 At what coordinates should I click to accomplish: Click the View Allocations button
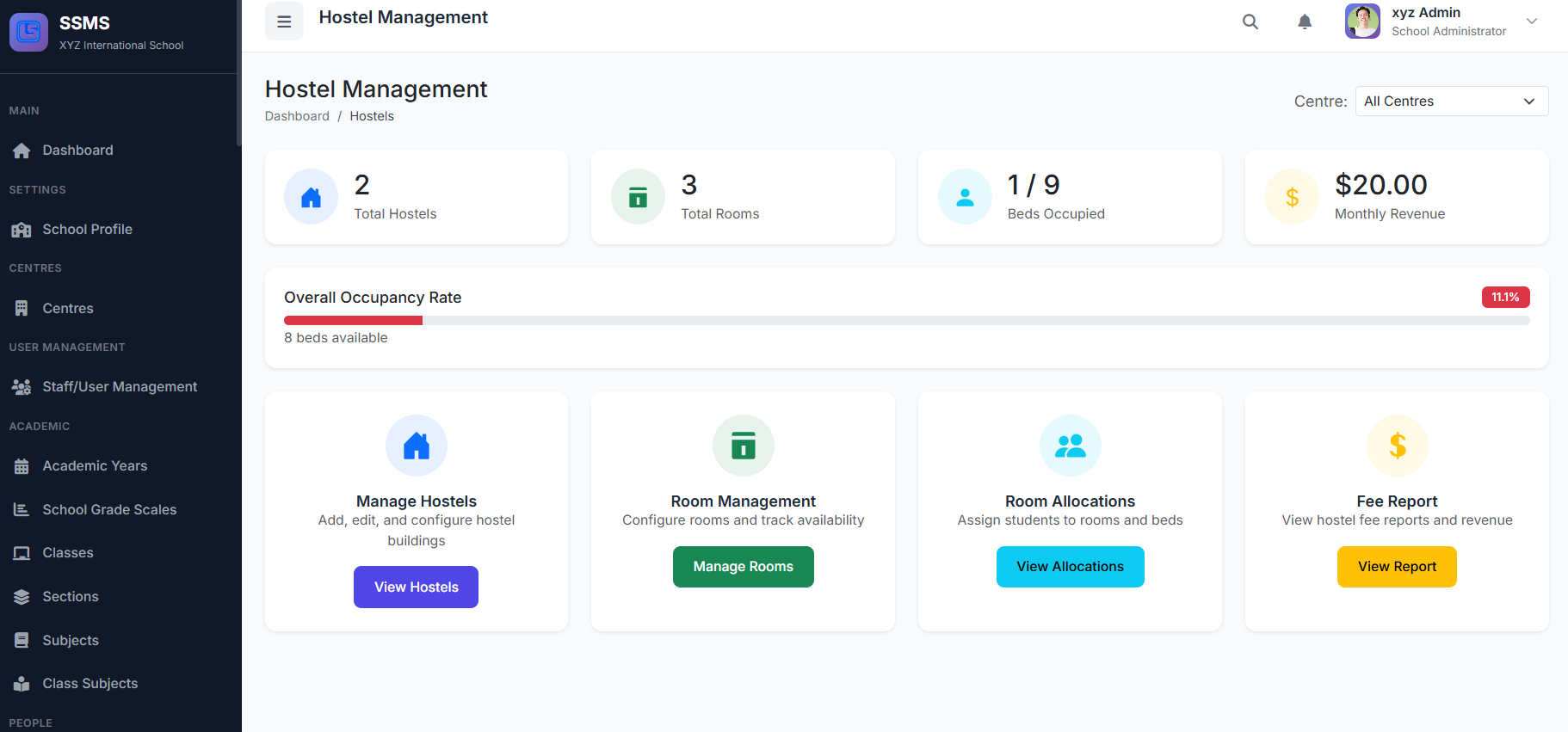(1070, 567)
